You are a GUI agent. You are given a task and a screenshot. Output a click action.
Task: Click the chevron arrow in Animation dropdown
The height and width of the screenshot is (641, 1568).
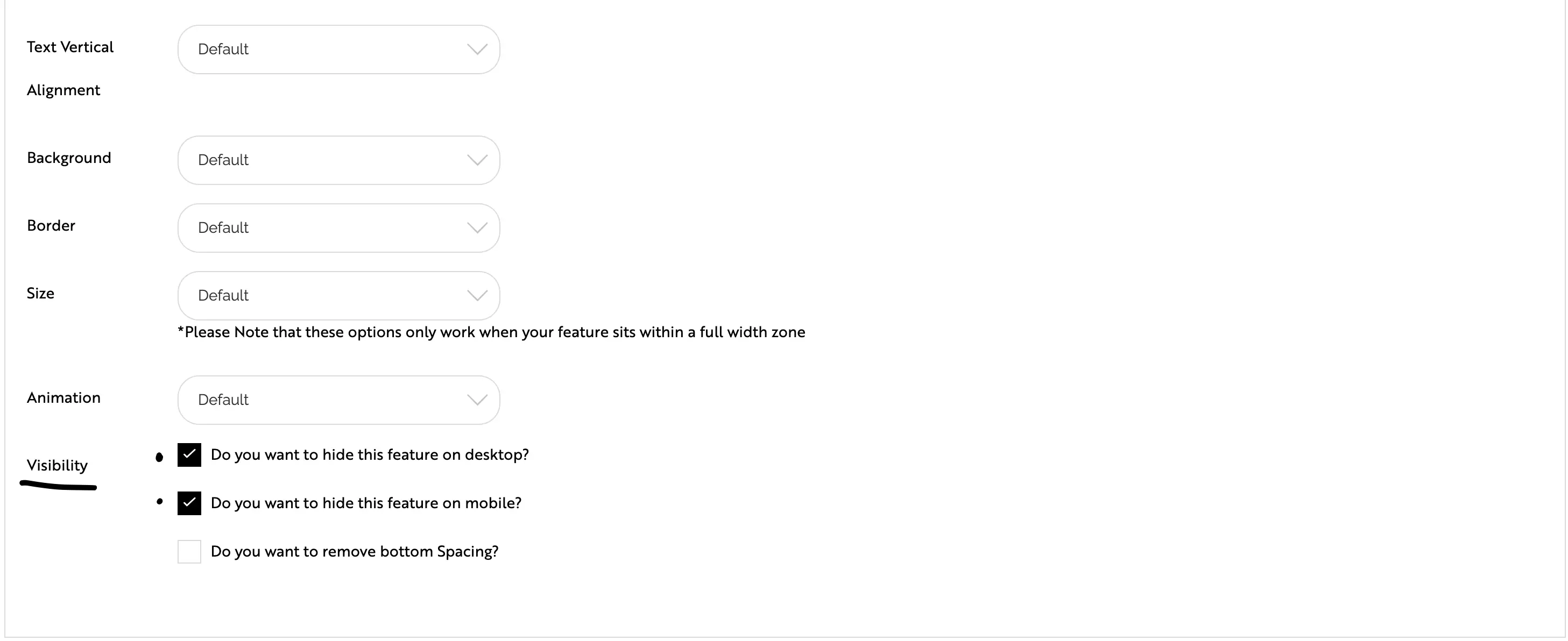(477, 400)
